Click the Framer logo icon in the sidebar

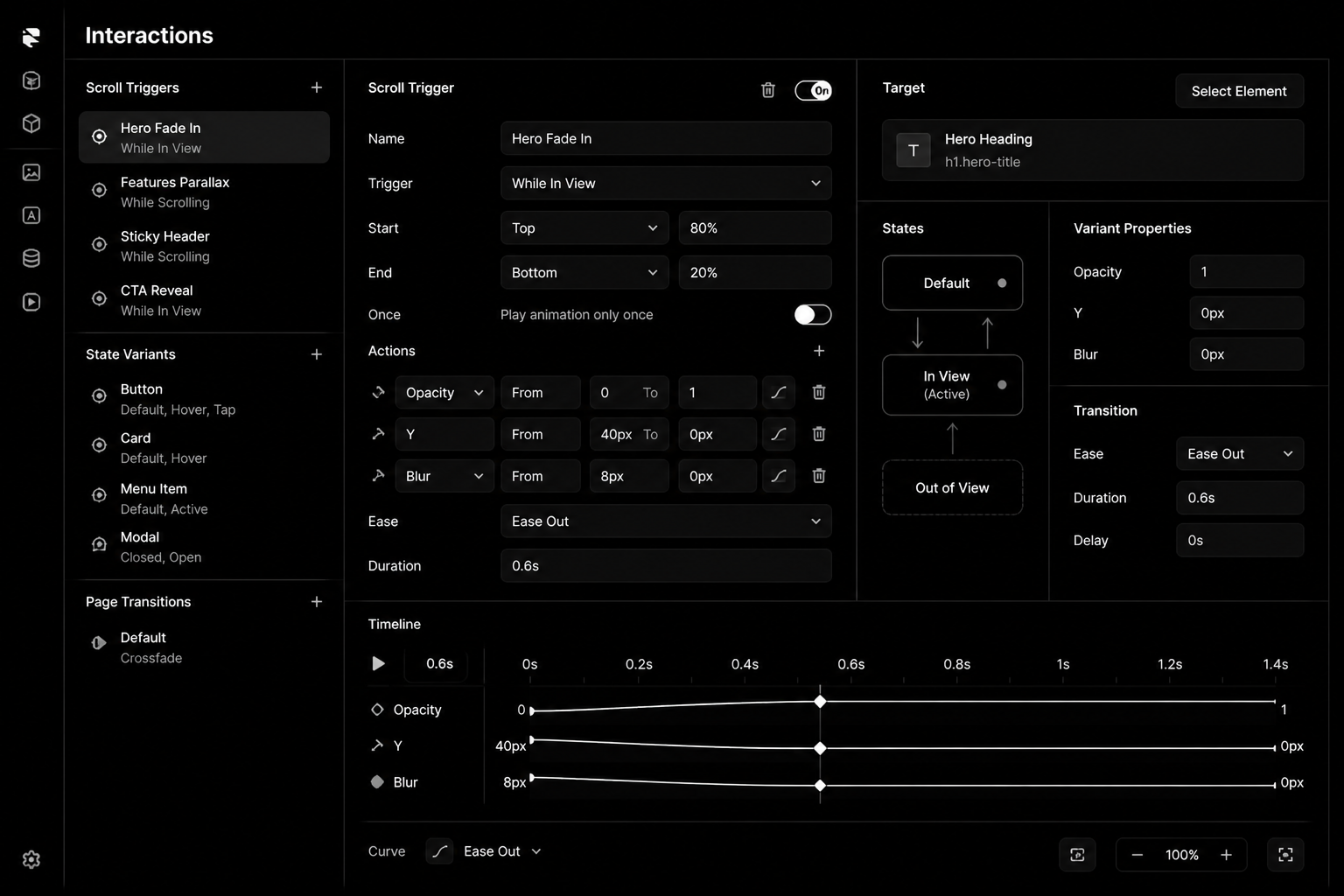pos(31,37)
